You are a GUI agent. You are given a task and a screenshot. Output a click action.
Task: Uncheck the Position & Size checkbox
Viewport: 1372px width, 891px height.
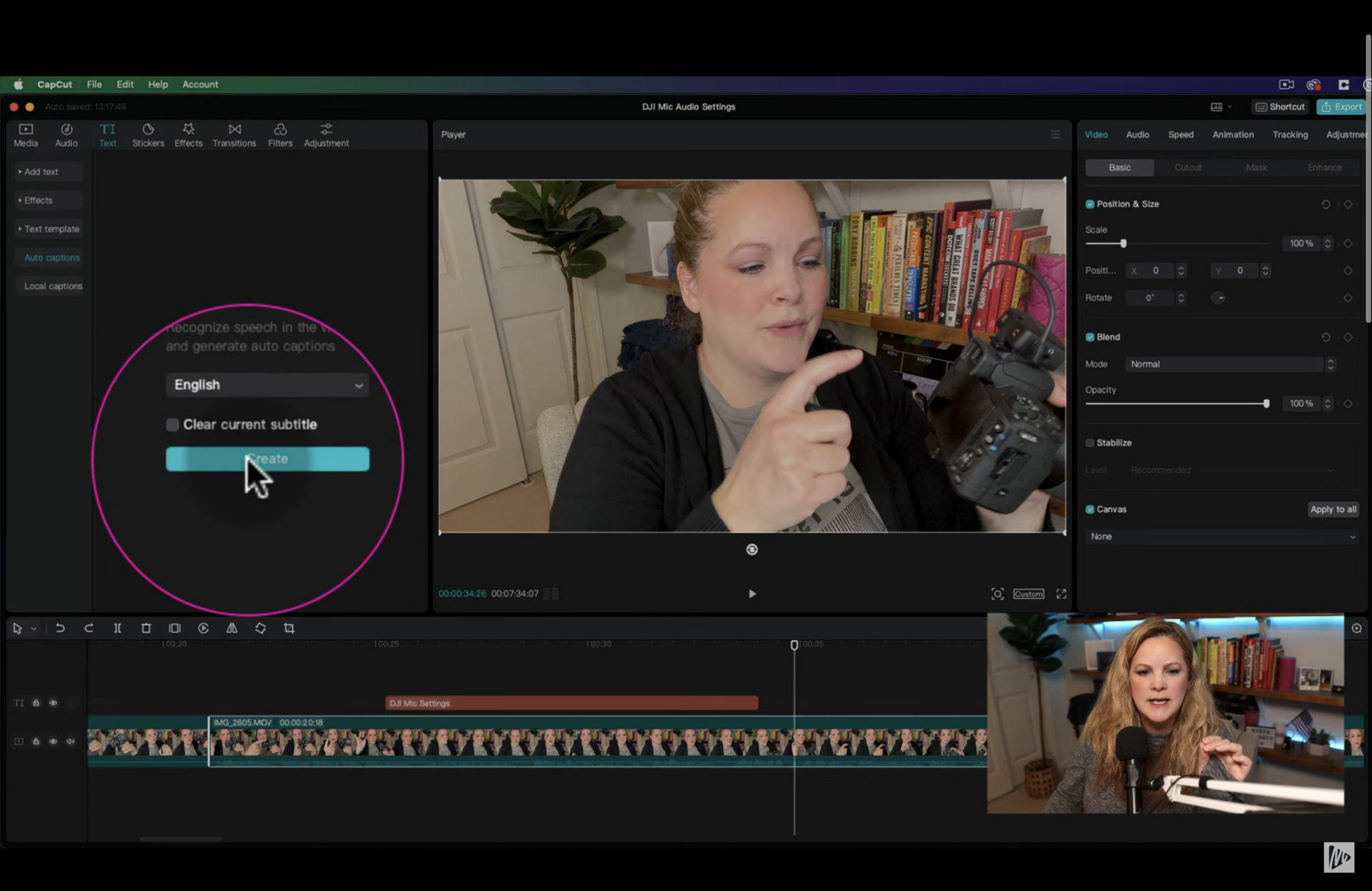pos(1089,204)
